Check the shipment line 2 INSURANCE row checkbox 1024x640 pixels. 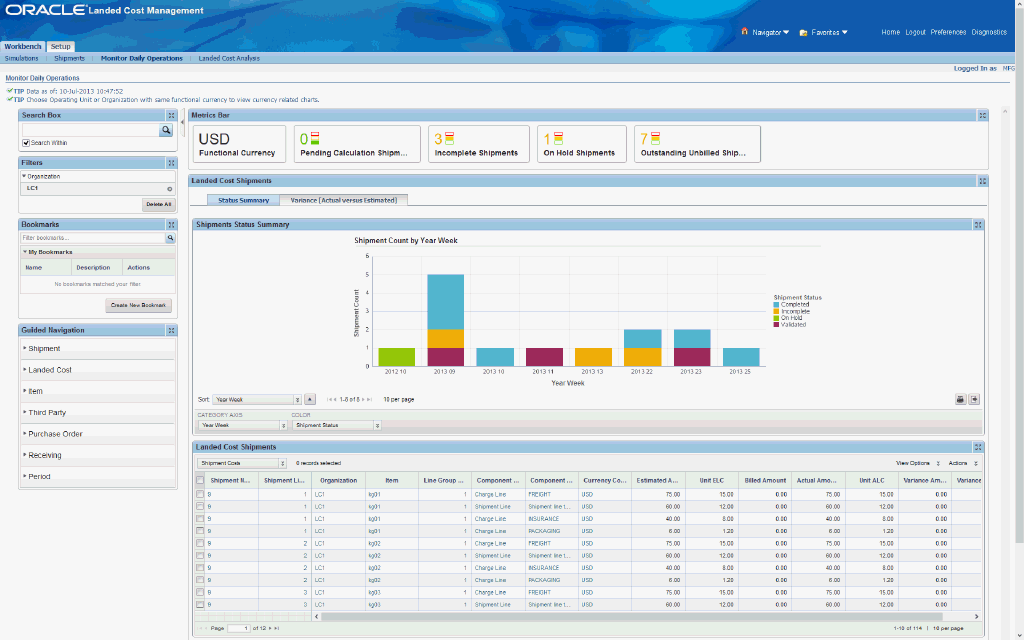(200, 568)
